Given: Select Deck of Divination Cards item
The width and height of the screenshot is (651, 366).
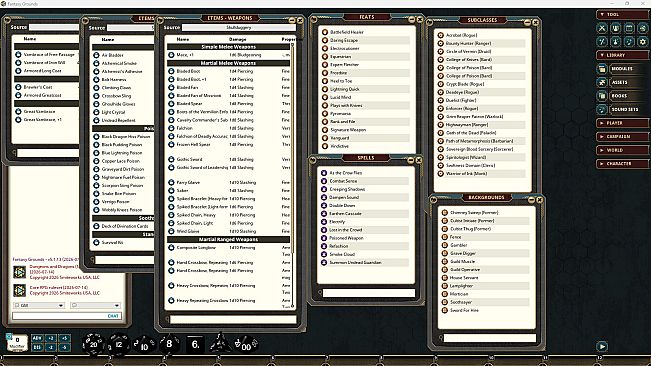Looking at the screenshot, I should click(125, 226).
